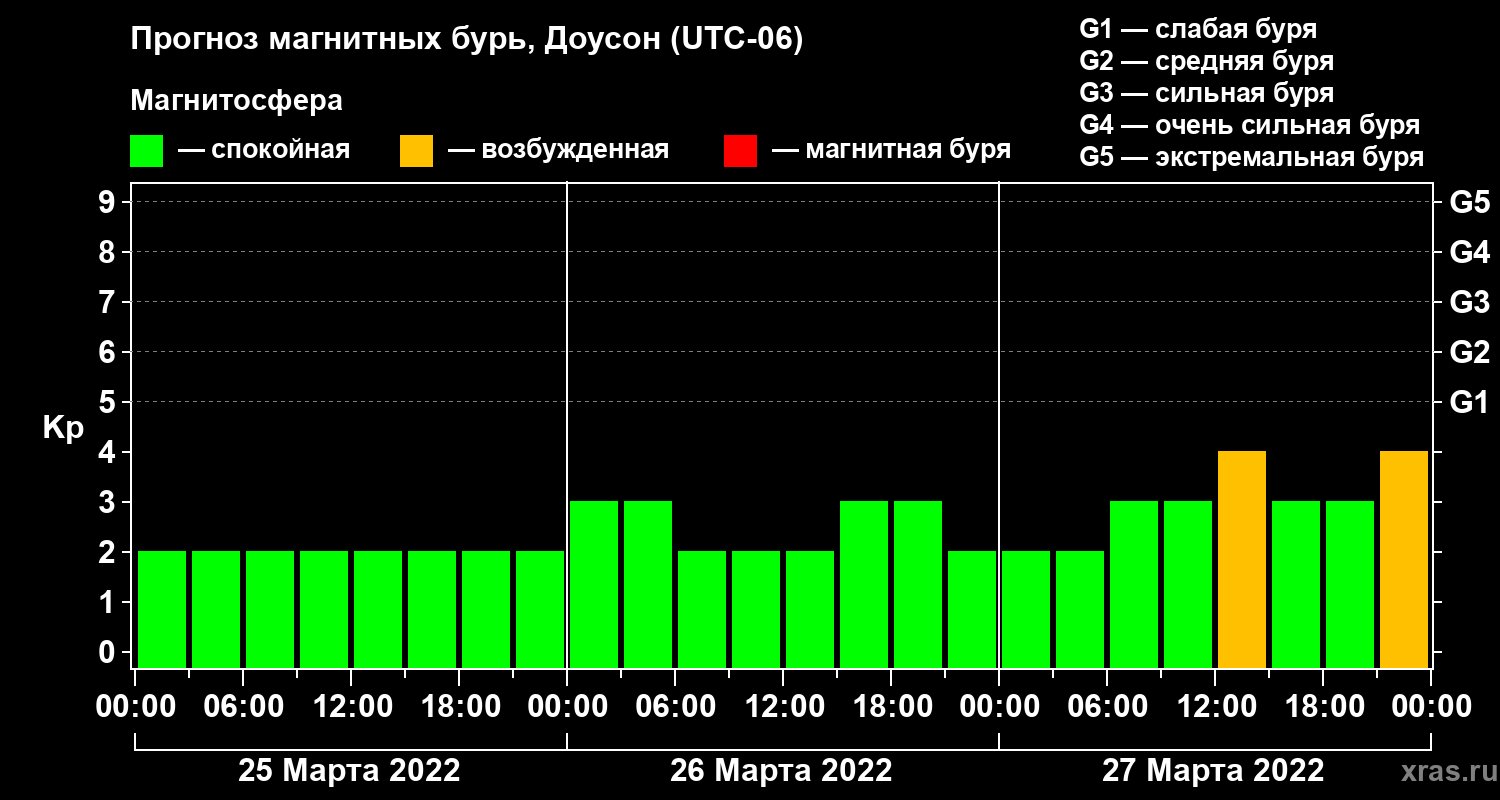1500x800 pixels.
Task: Click the '18:00' time label under 27 Марта
Action: pyautogui.click(x=1323, y=707)
